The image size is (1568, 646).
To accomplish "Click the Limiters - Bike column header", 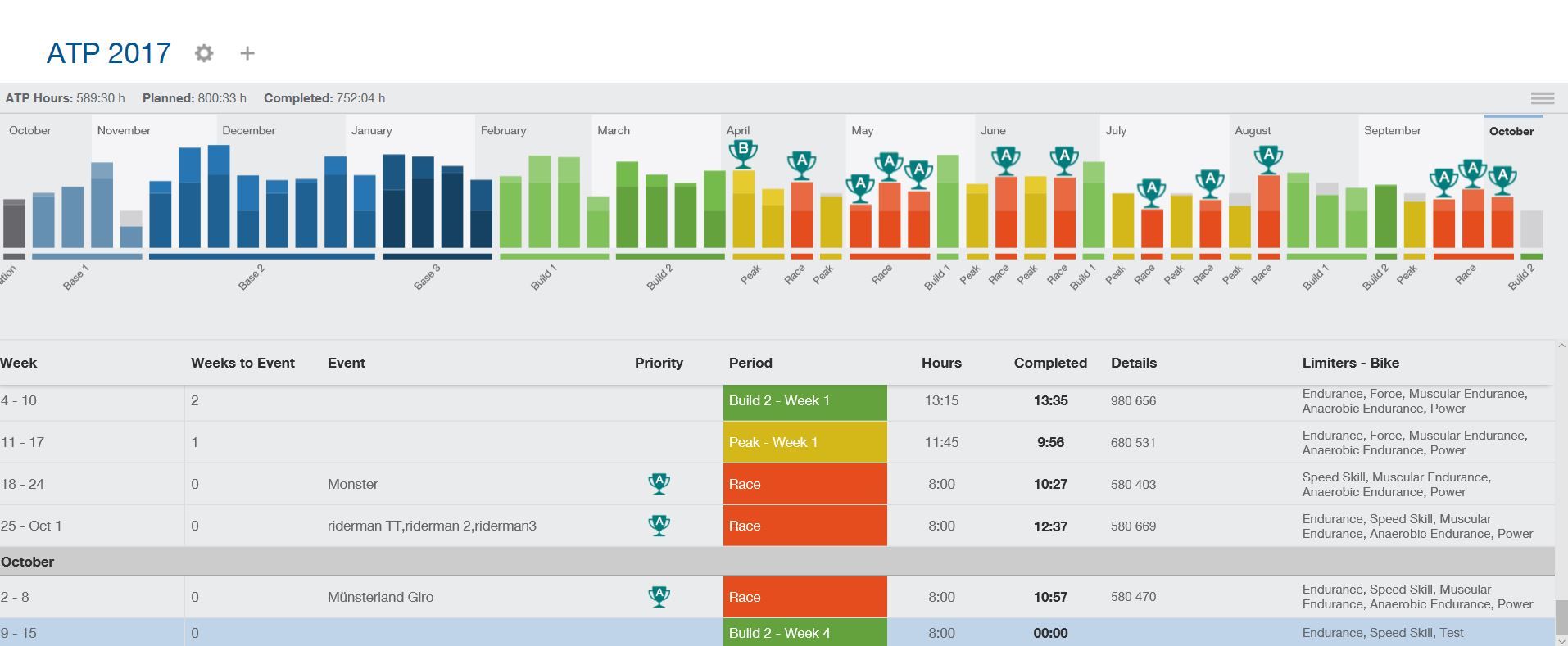I will click(x=1351, y=363).
